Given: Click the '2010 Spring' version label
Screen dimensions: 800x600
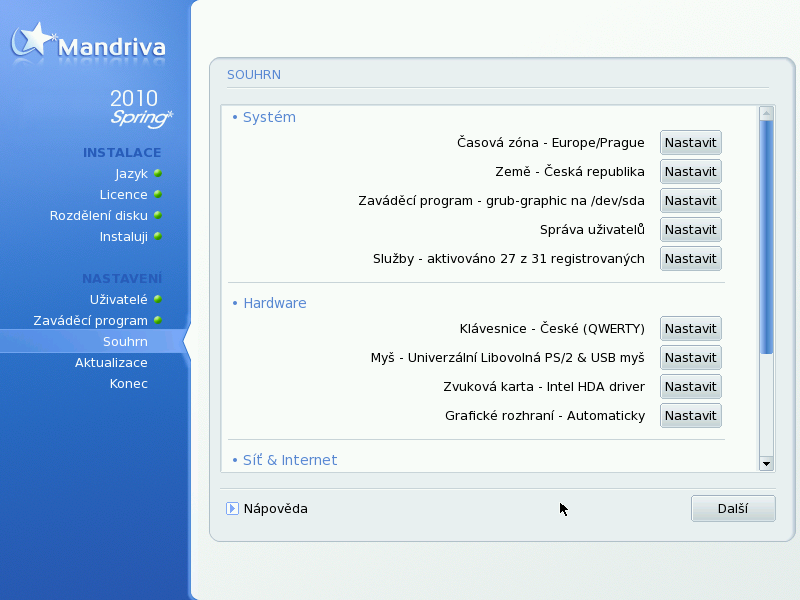Looking at the screenshot, I should click(x=141, y=108).
